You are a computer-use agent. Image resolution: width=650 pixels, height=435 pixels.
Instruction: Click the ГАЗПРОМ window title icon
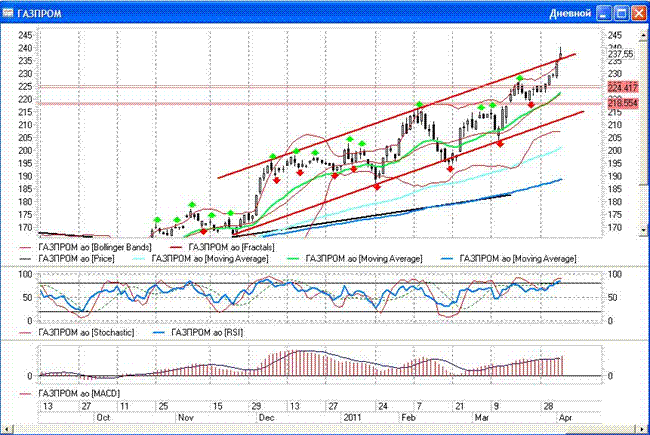8,13
